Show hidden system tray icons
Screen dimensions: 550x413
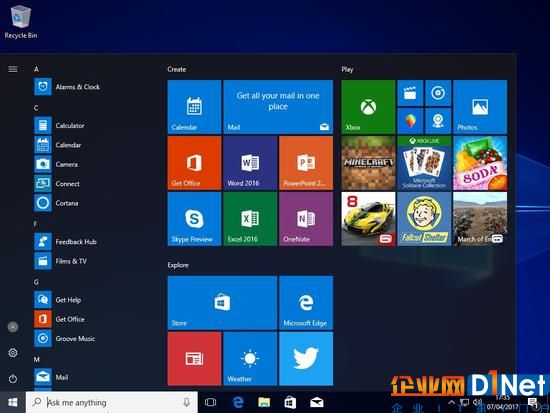451,402
